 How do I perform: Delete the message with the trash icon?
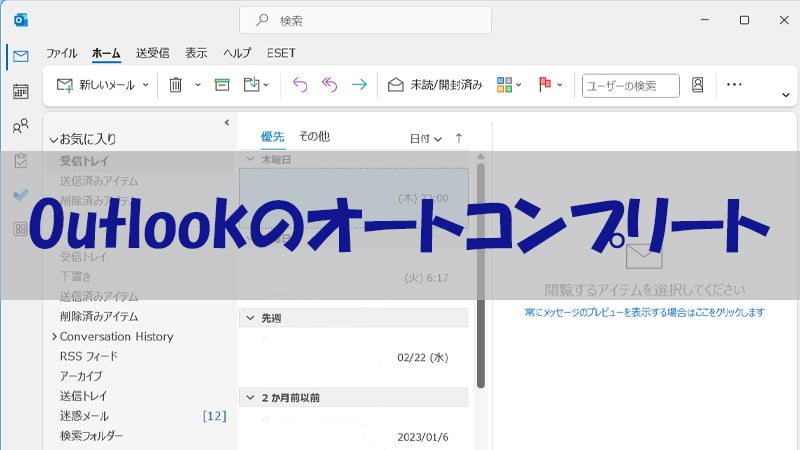tap(176, 85)
